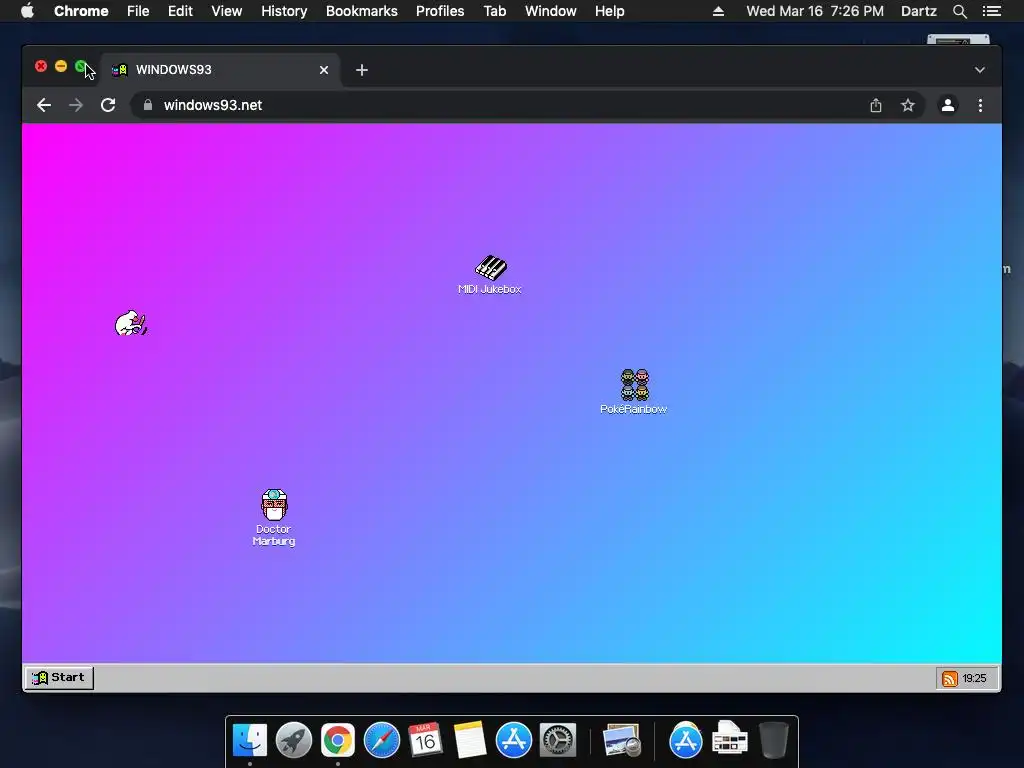The height and width of the screenshot is (768, 1024).
Task: Open the Profiles menu
Action: [440, 11]
